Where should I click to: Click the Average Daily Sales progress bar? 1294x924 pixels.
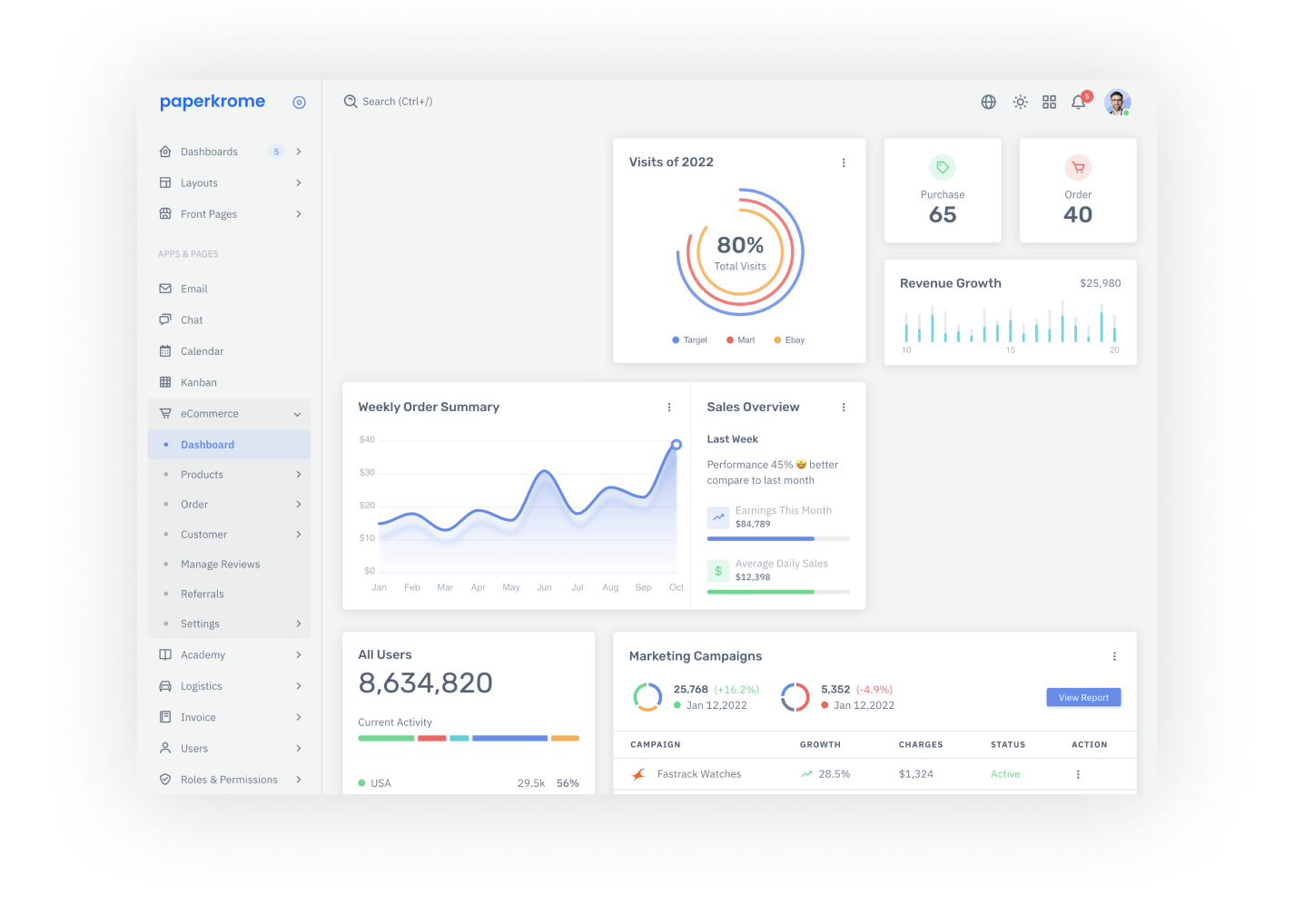(777, 591)
